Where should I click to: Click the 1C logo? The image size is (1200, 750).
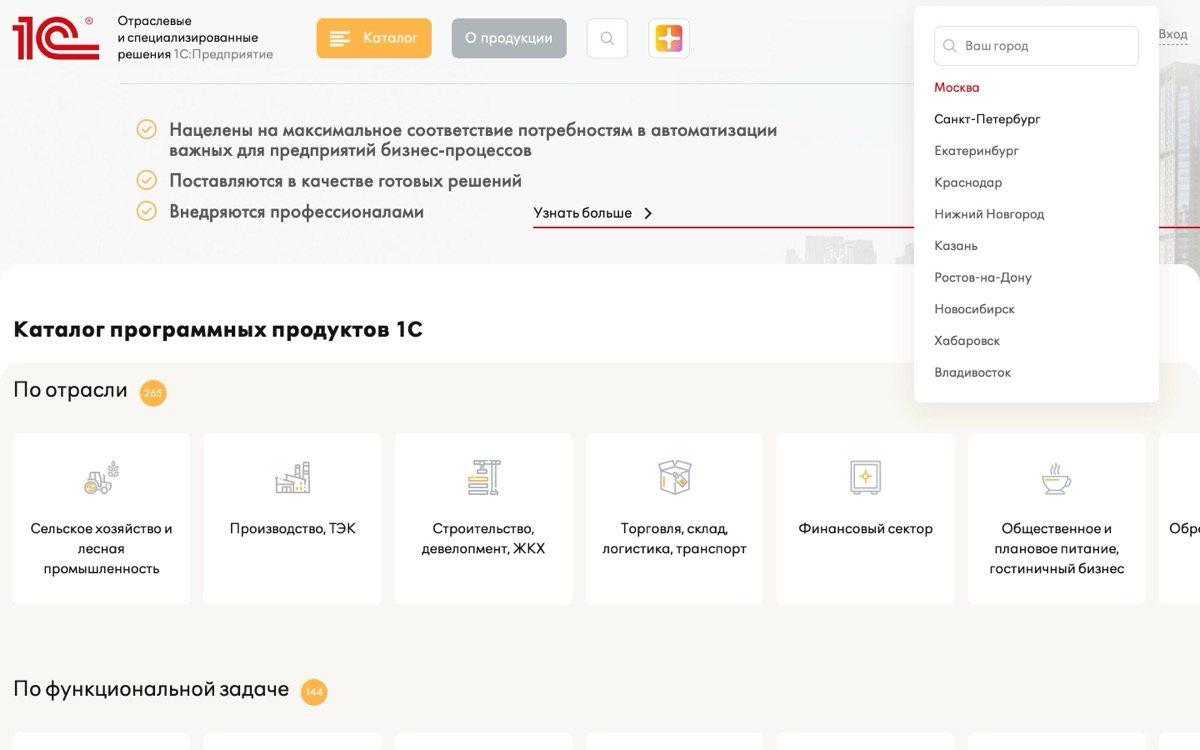[56, 38]
